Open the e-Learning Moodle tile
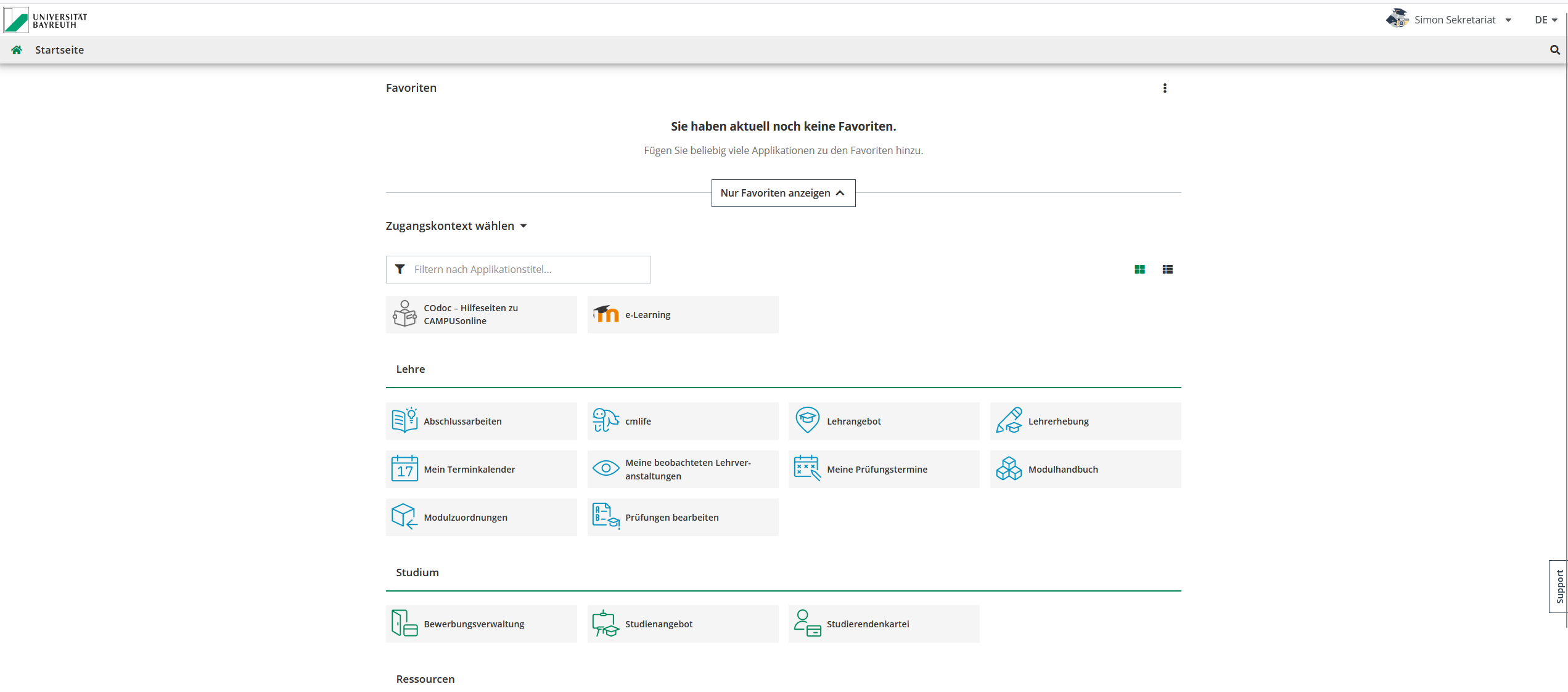Image resolution: width=1568 pixels, height=692 pixels. (x=683, y=314)
